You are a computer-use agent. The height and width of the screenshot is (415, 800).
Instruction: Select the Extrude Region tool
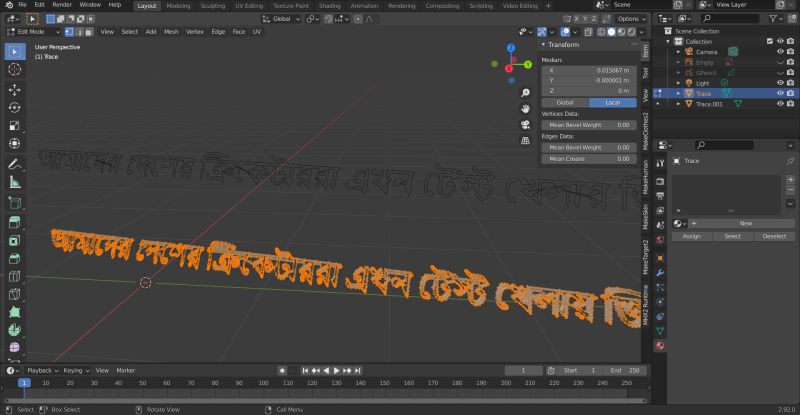[15, 223]
